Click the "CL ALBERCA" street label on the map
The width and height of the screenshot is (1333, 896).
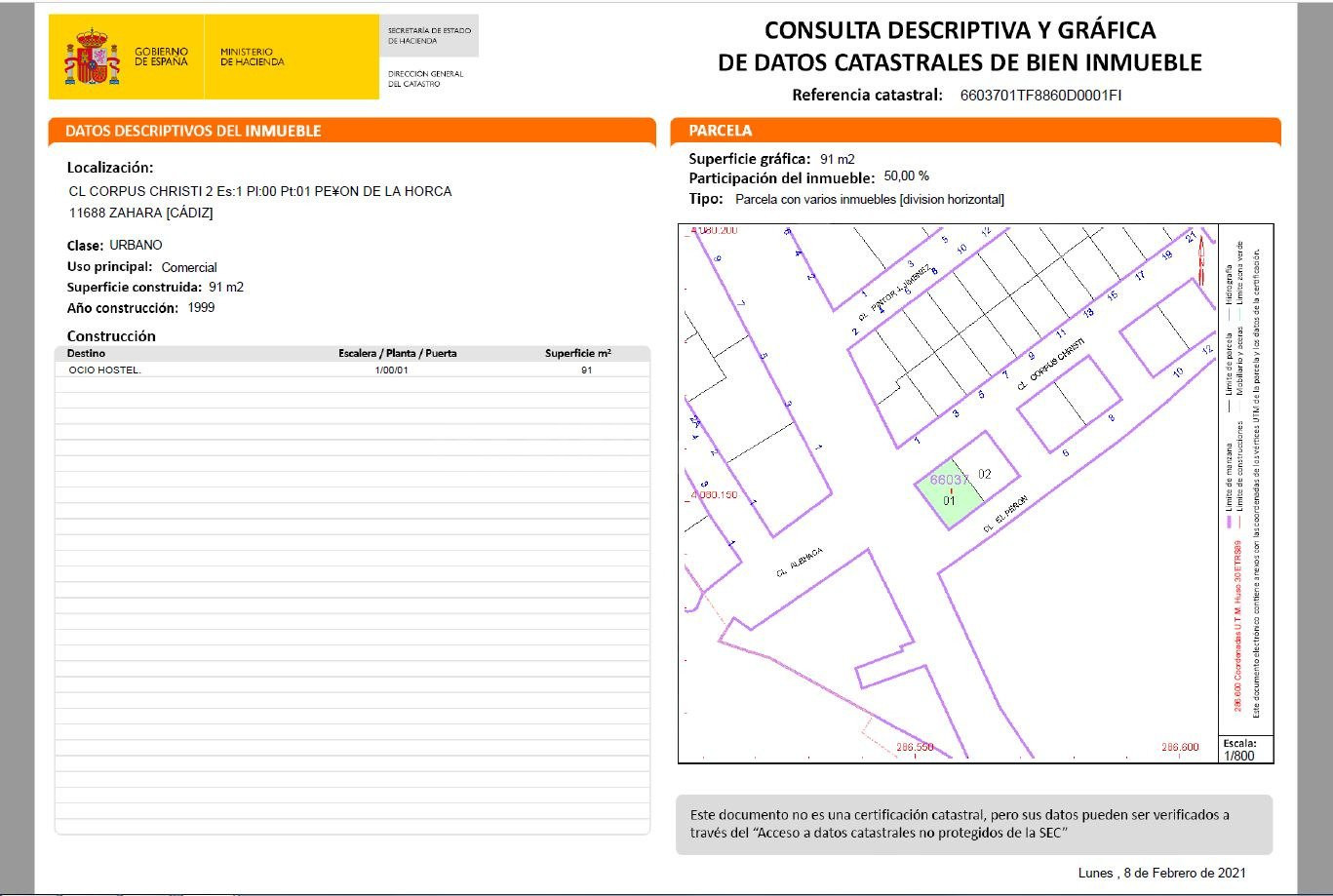click(x=800, y=563)
